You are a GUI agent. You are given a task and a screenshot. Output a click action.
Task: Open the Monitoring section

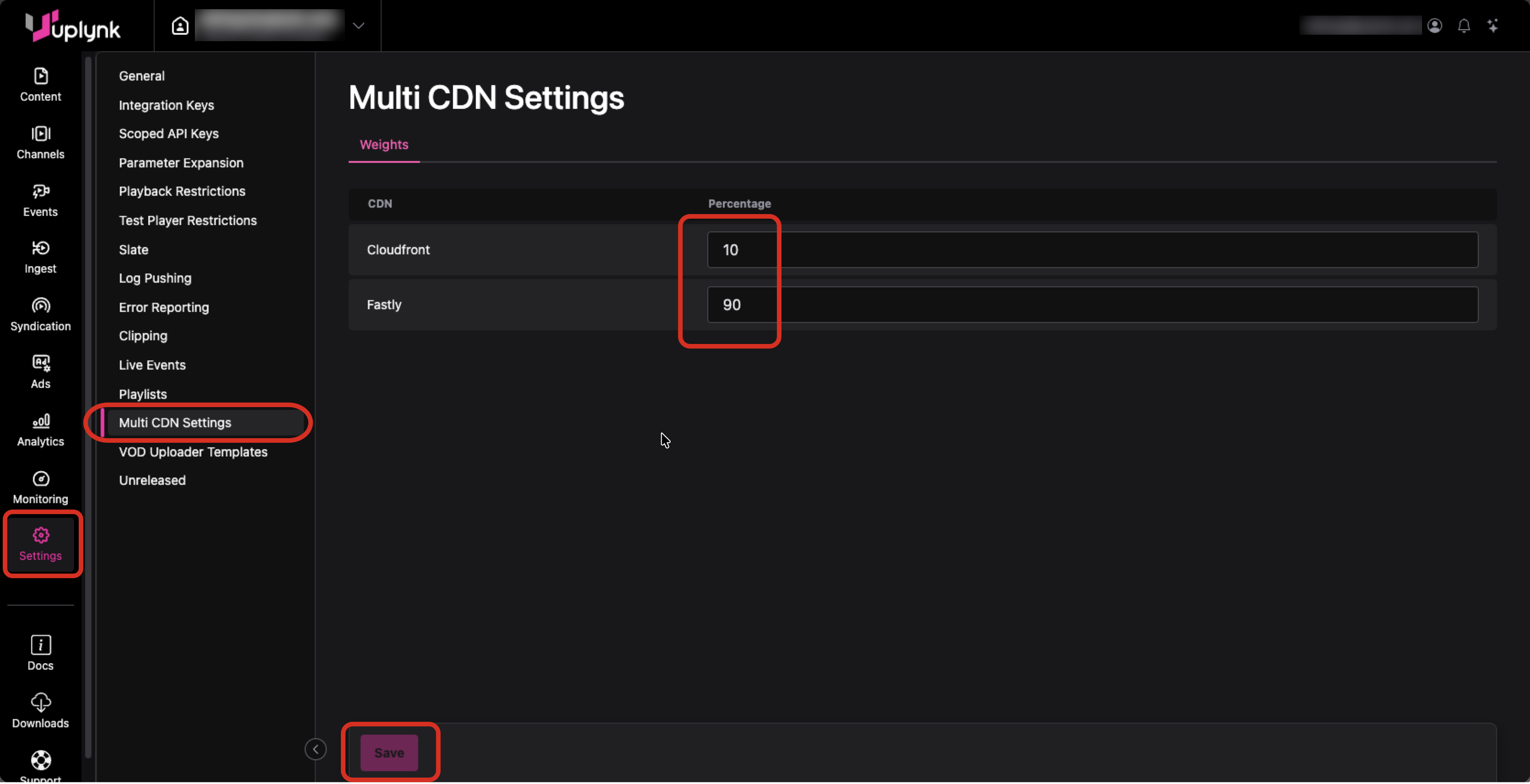point(40,487)
